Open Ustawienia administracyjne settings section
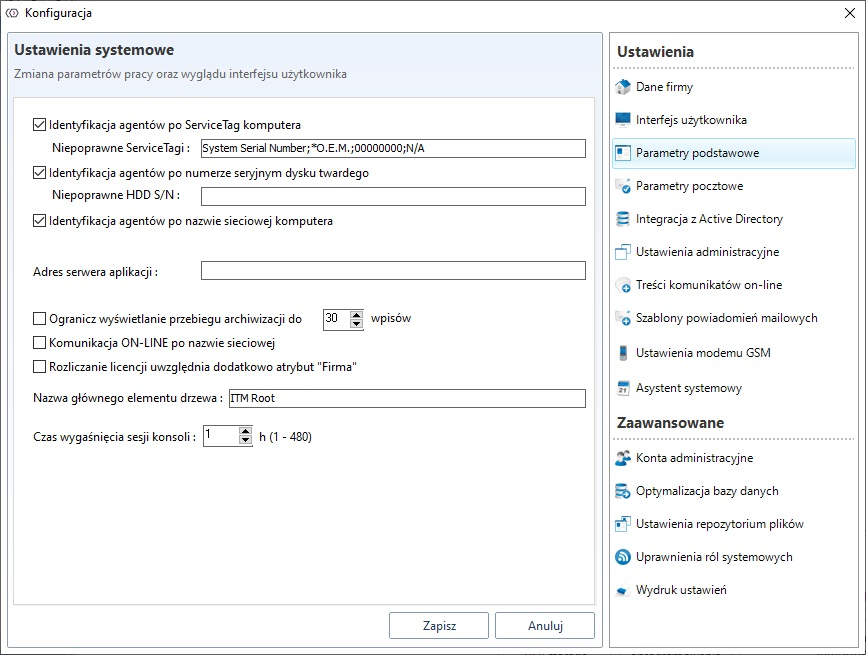Screen dimensions: 866x655 [707, 252]
